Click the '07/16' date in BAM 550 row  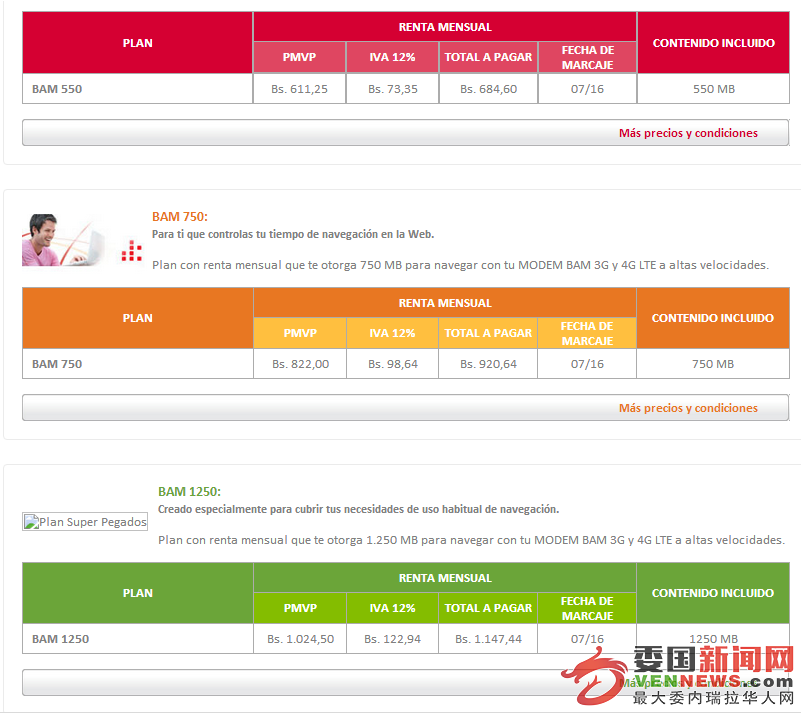point(587,89)
